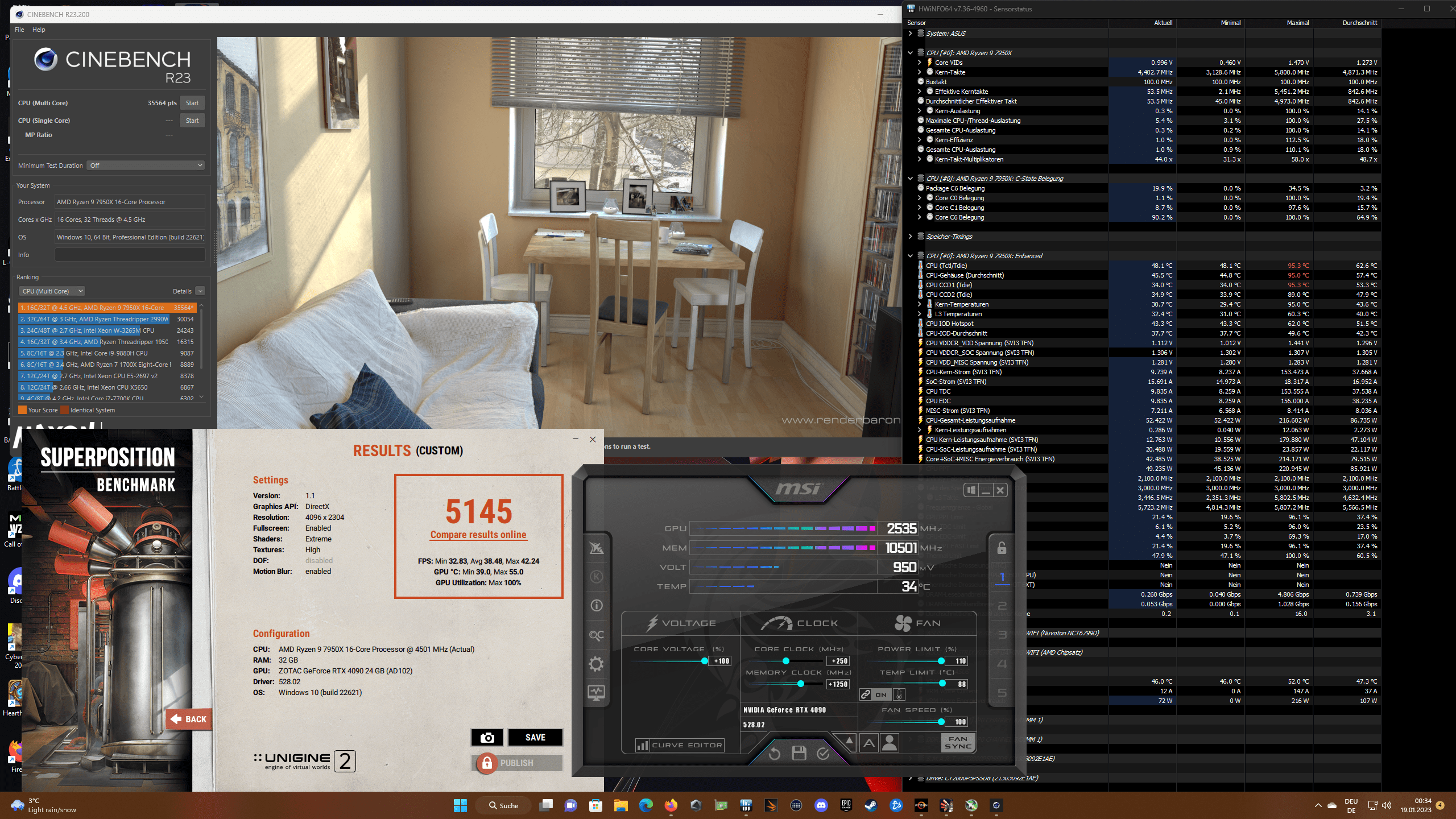Expand the Core VIDs sensor row
Screen dimensions: 1456x819
click(x=920, y=63)
